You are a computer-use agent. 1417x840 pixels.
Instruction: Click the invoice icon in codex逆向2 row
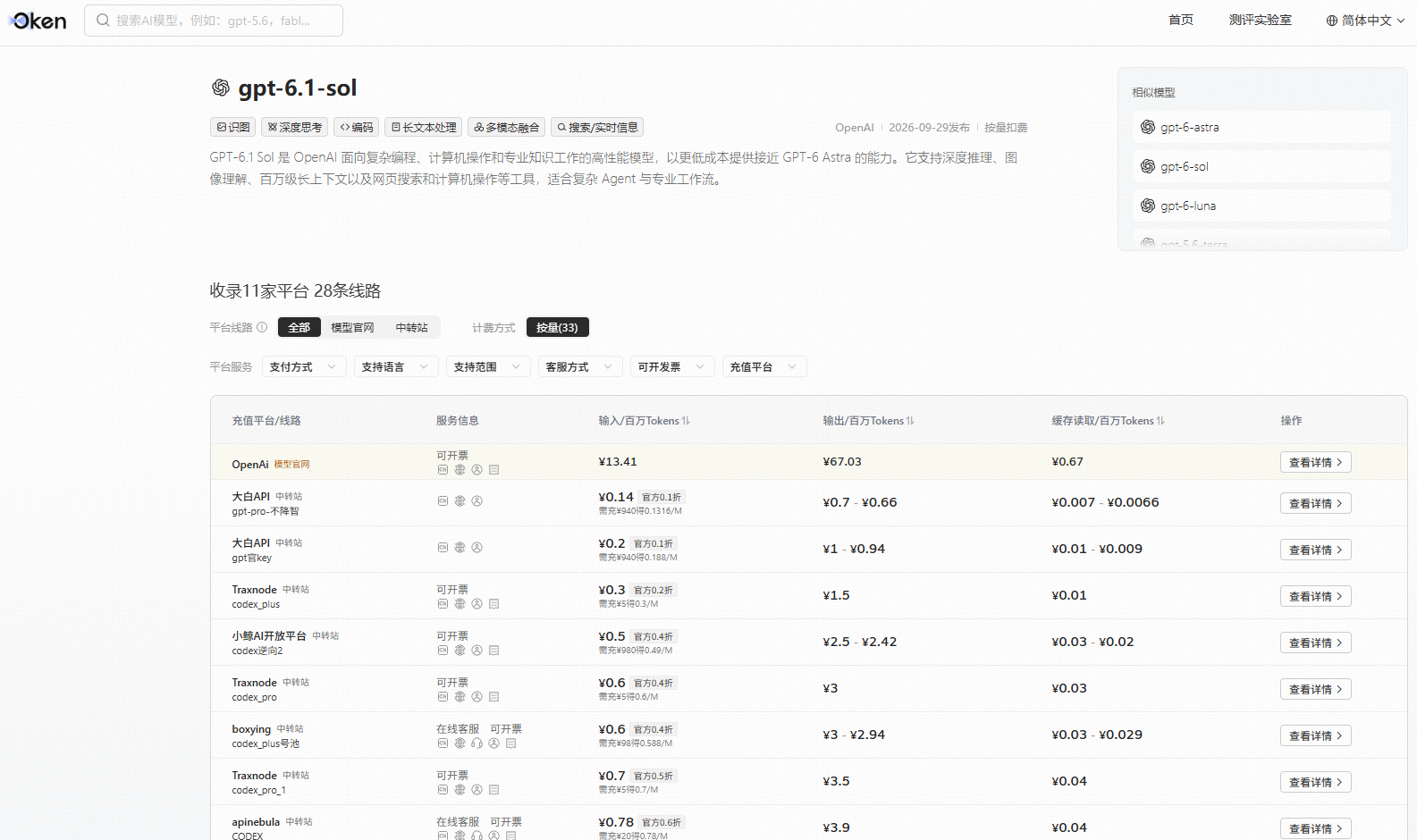pos(493,651)
